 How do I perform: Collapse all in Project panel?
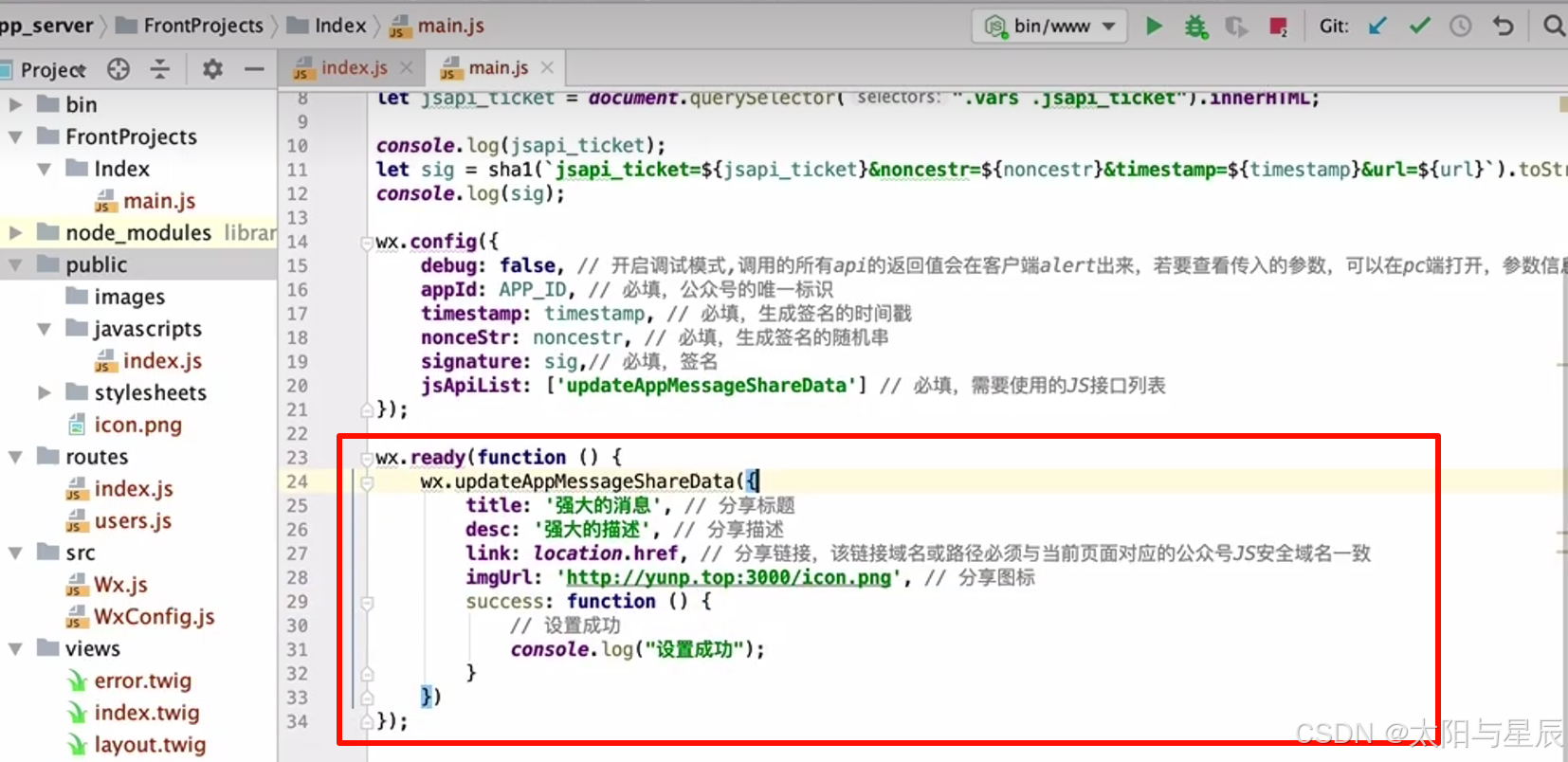click(x=160, y=68)
